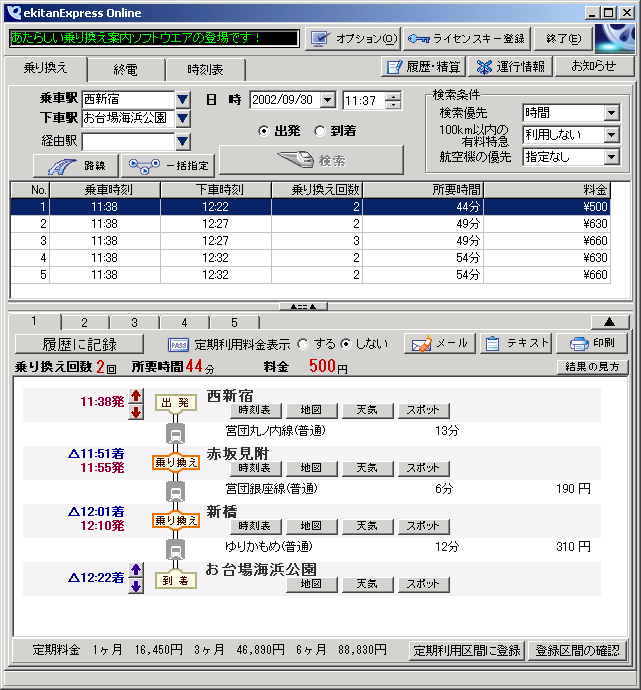Print the route with 印刷
Image resolution: width=641 pixels, height=690 pixels.
point(592,343)
